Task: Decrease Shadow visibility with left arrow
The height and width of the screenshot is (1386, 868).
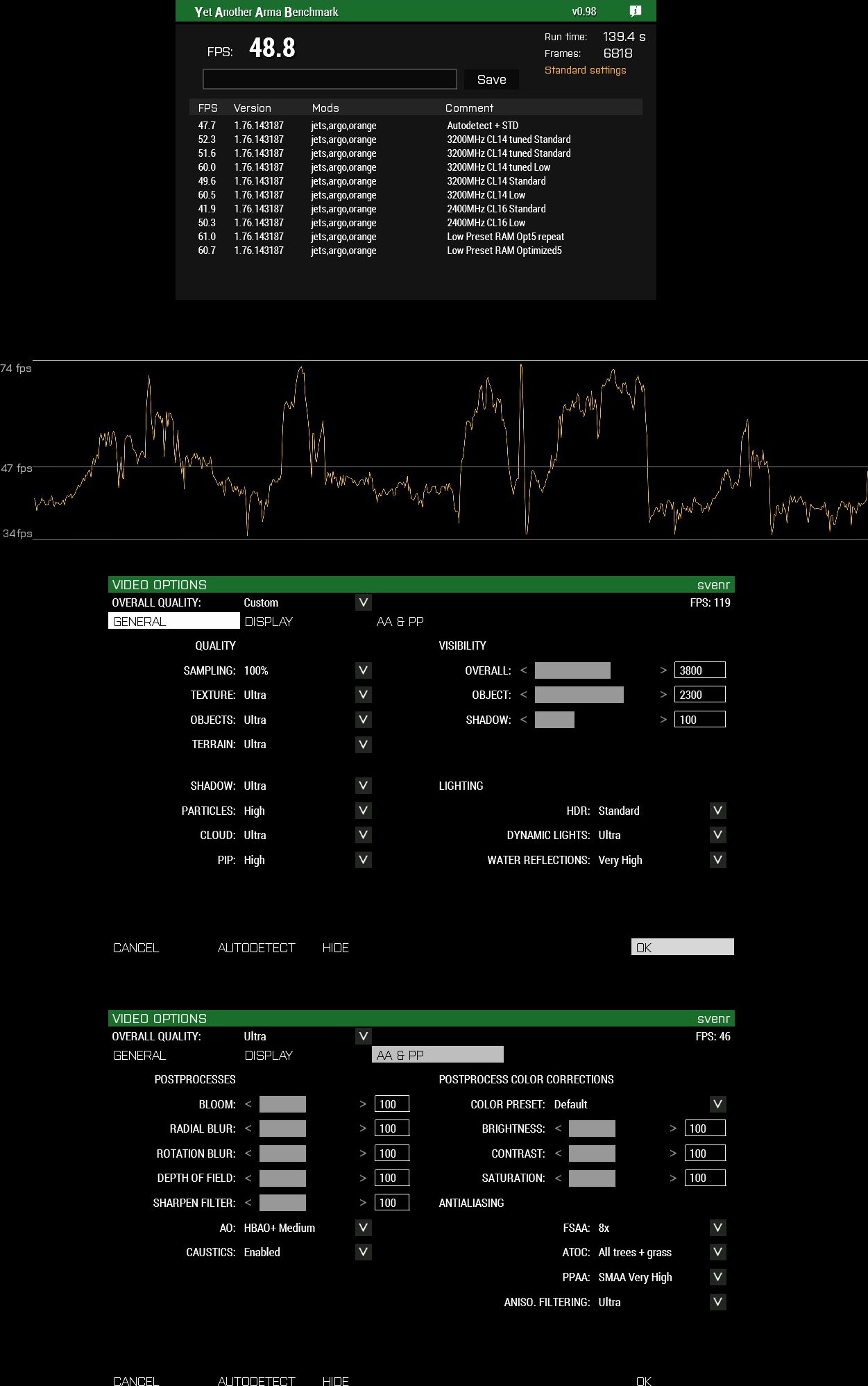Action: (524, 720)
